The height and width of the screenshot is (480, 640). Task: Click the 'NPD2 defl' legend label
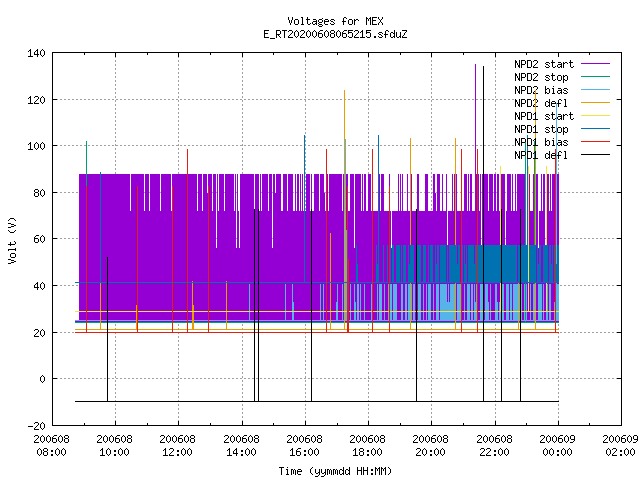pyautogui.click(x=541, y=103)
